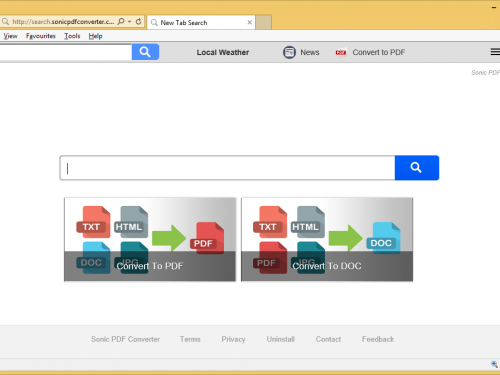Click the toolbar search input box

66,52
